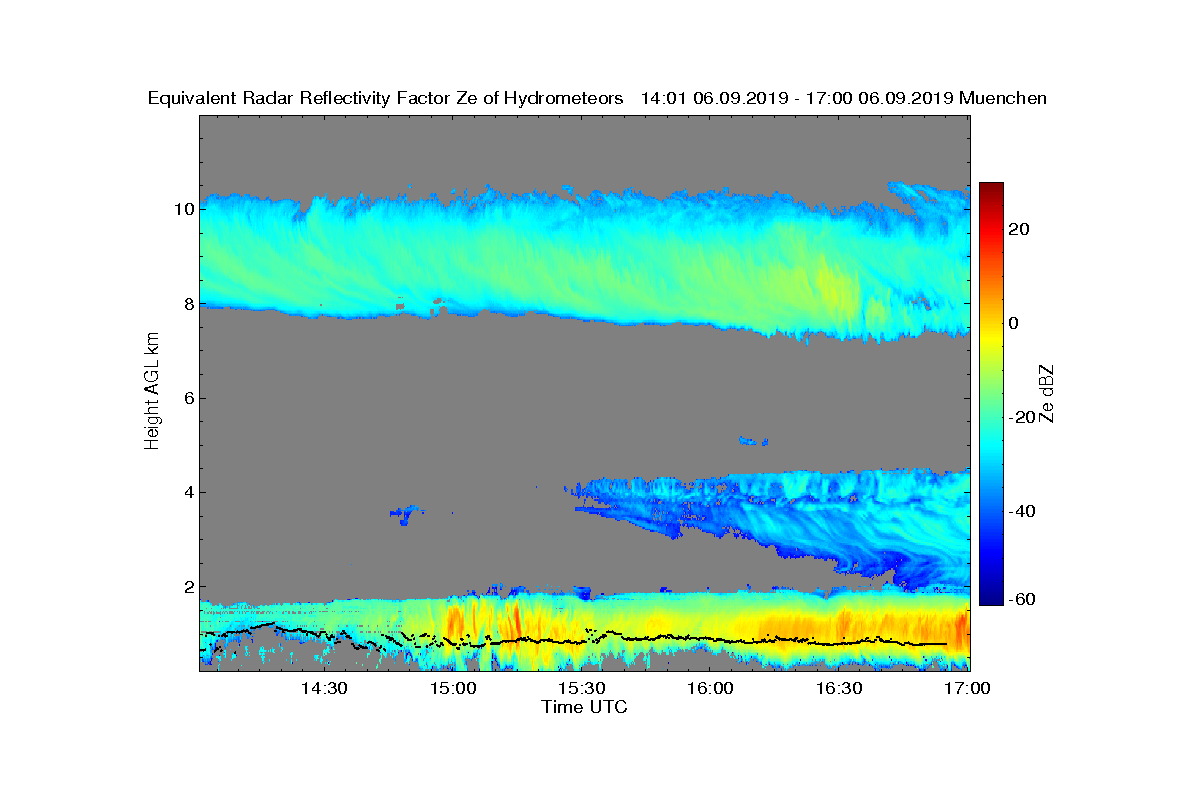Click the height tick label 2
This screenshot has width=1200, height=800.
187,586
